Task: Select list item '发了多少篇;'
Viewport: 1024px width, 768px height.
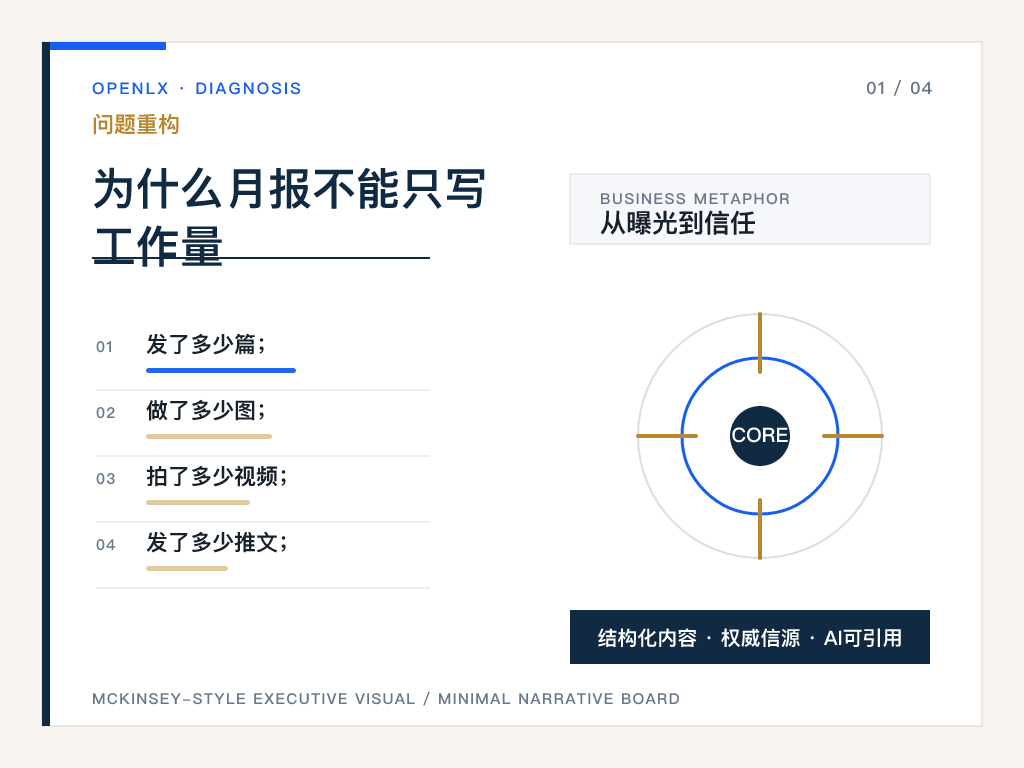Action: pyautogui.click(x=206, y=344)
